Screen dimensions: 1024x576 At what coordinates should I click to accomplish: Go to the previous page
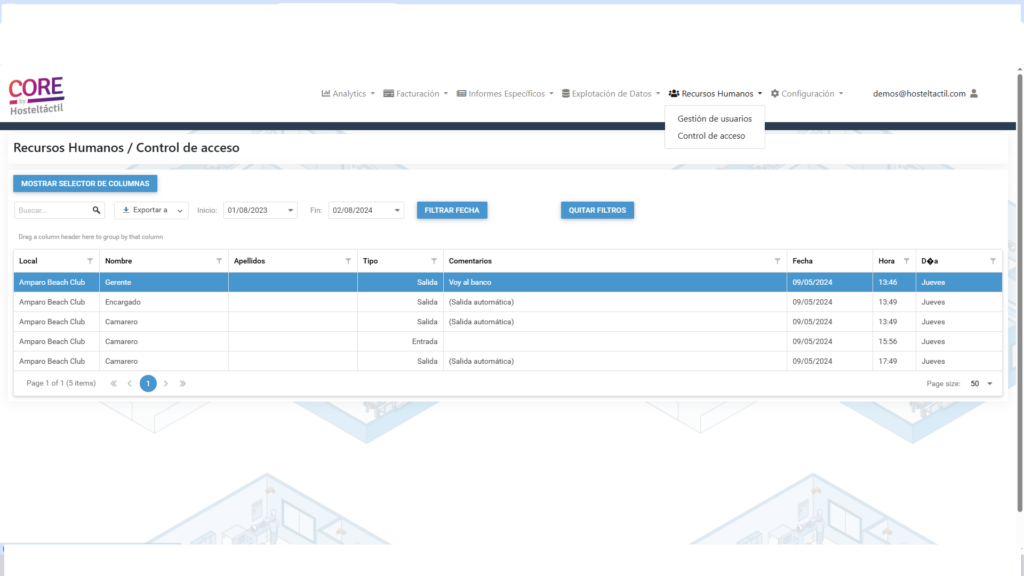point(130,383)
